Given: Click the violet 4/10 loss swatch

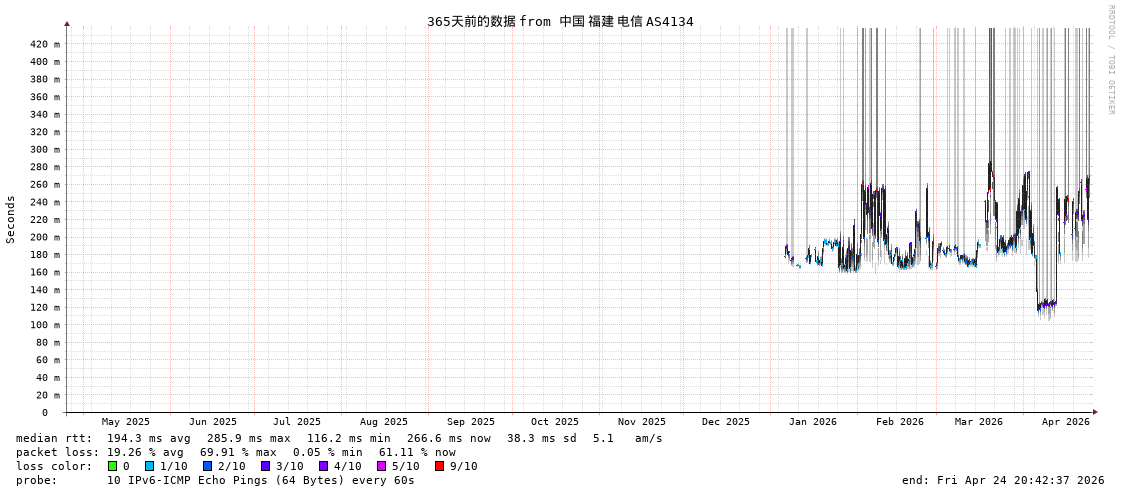Looking at the screenshot, I should (x=324, y=466).
